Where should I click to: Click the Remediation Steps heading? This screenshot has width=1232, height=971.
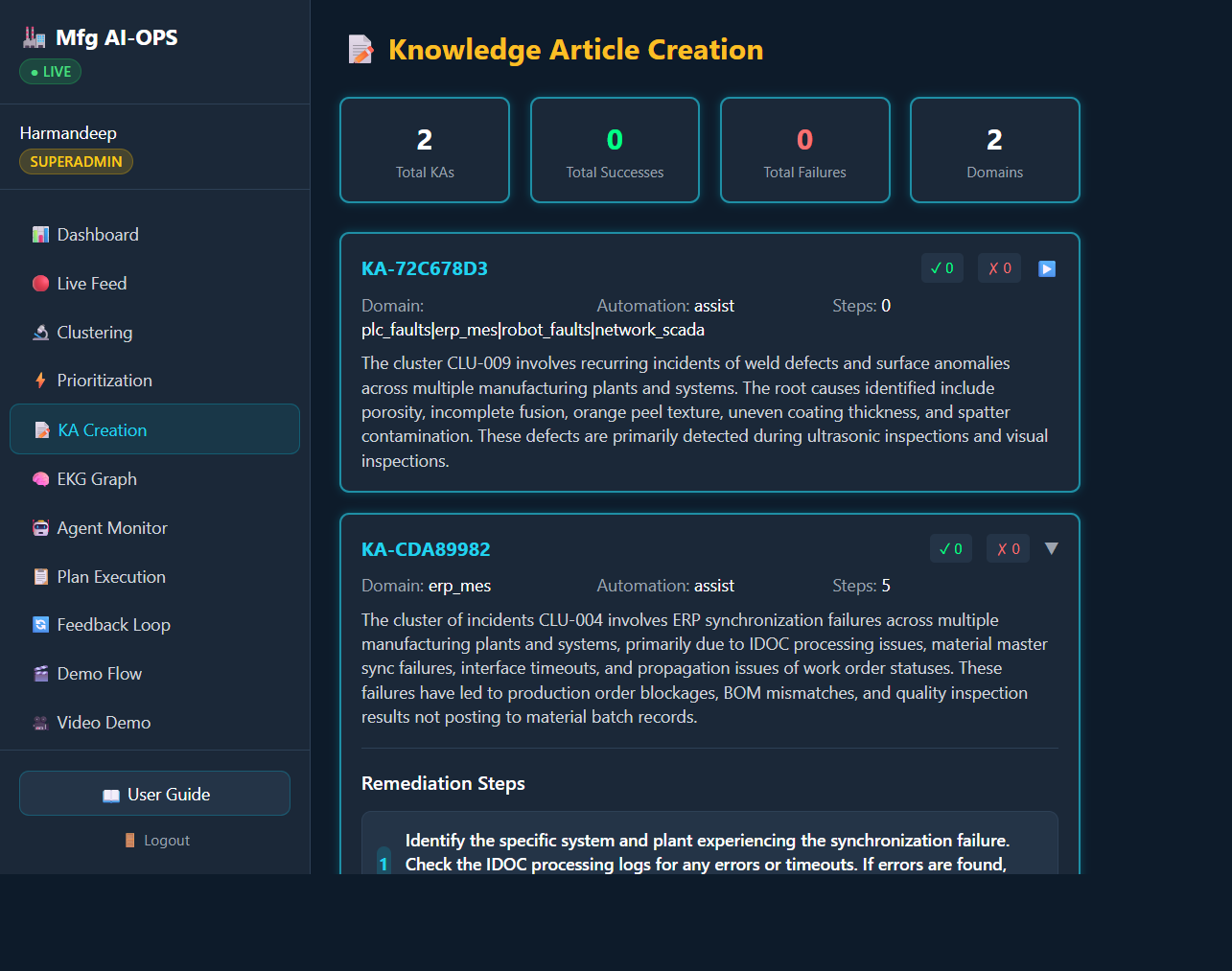443,783
